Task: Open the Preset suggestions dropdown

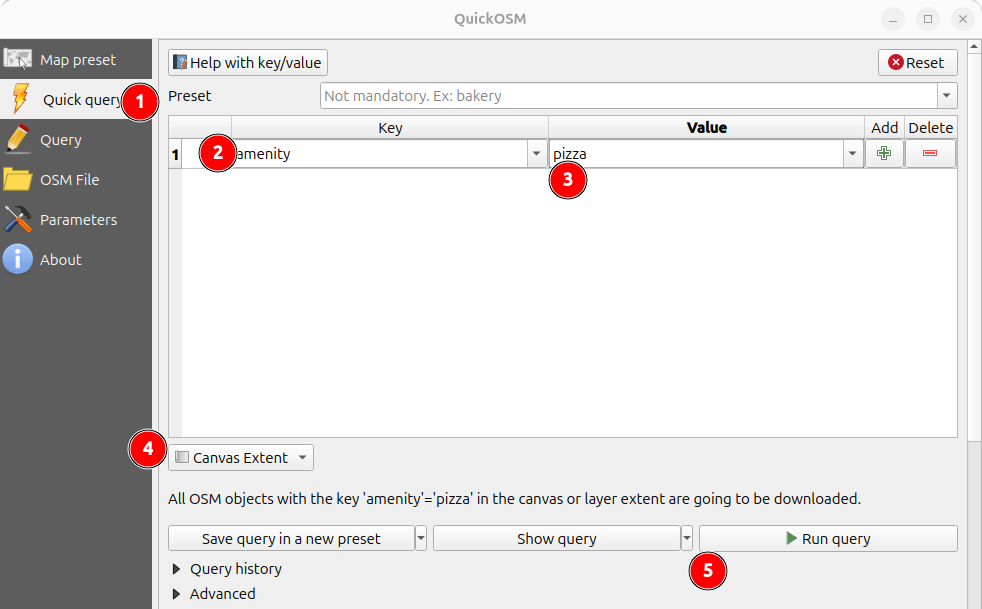Action: [x=945, y=96]
